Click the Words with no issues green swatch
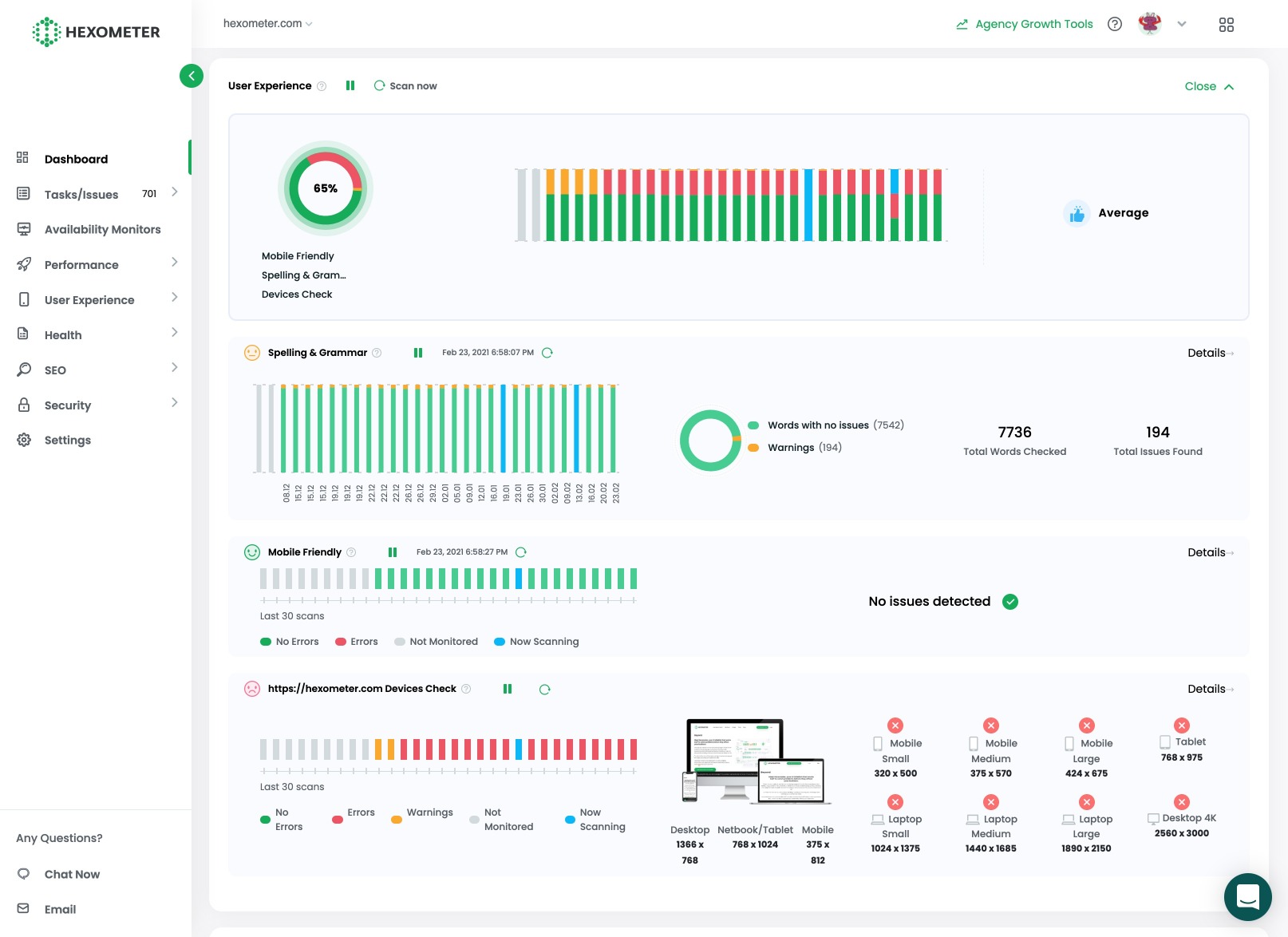This screenshot has height=937, width=1288. pyautogui.click(x=753, y=425)
